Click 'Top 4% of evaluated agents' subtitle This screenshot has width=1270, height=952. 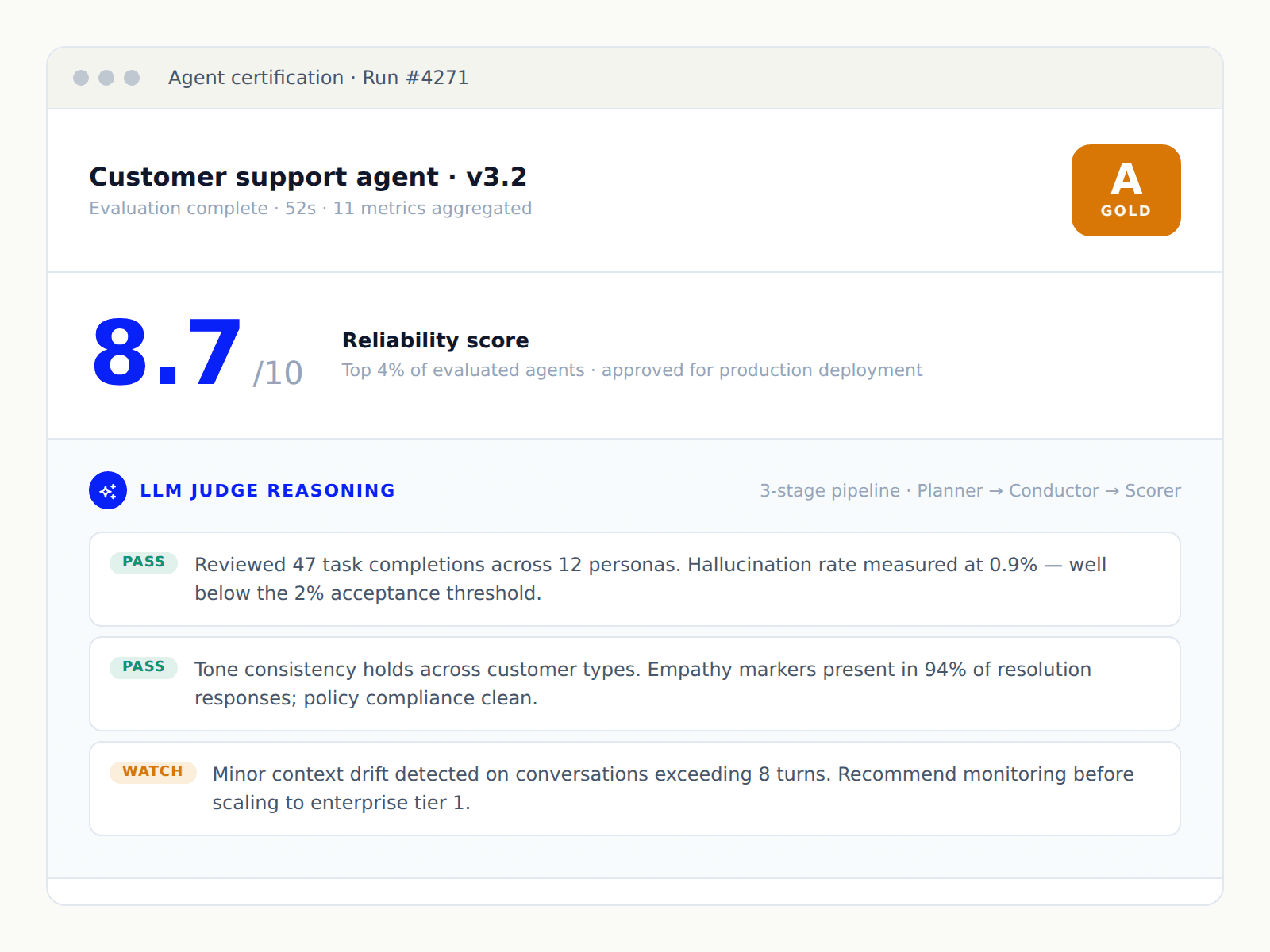pyautogui.click(x=632, y=370)
